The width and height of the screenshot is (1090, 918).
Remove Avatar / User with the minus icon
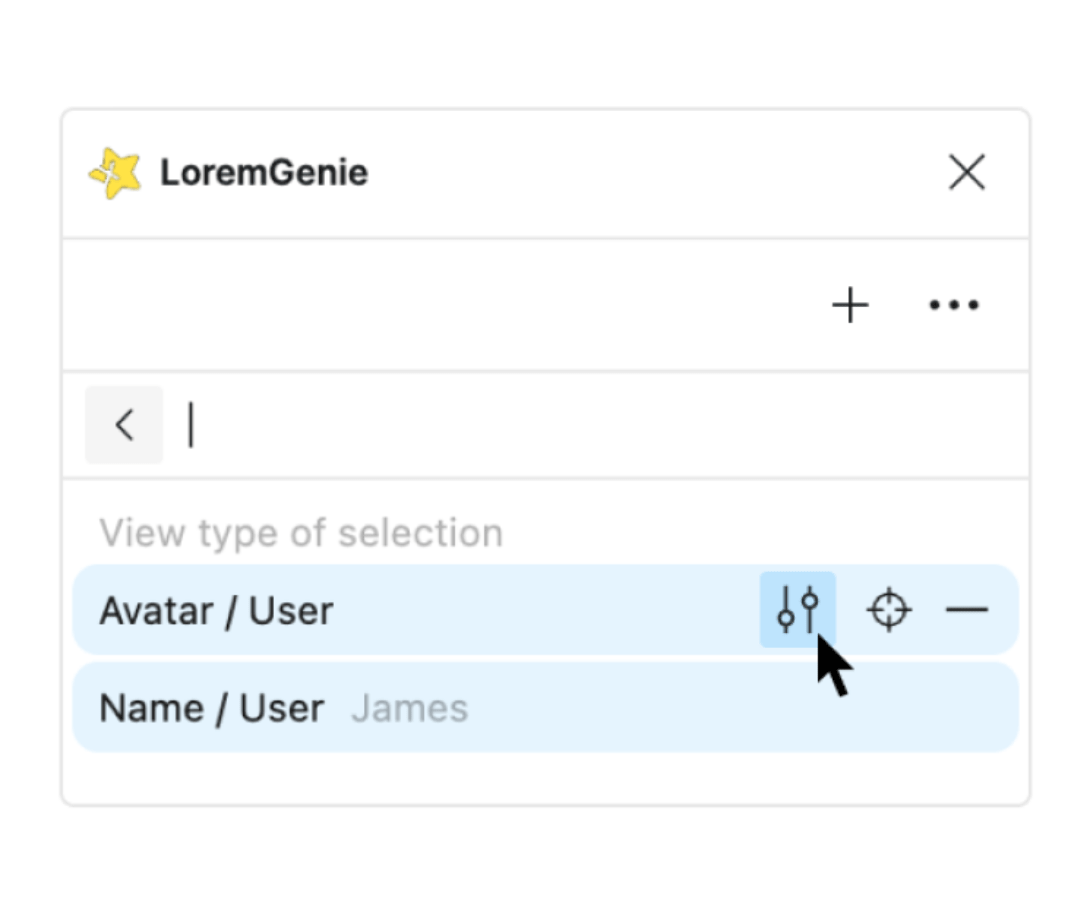pos(967,610)
